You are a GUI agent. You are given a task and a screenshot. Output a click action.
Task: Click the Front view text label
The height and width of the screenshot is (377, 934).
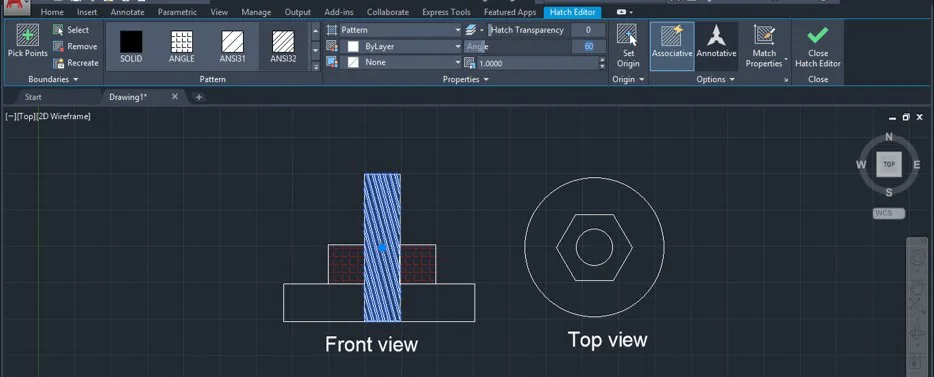(371, 344)
